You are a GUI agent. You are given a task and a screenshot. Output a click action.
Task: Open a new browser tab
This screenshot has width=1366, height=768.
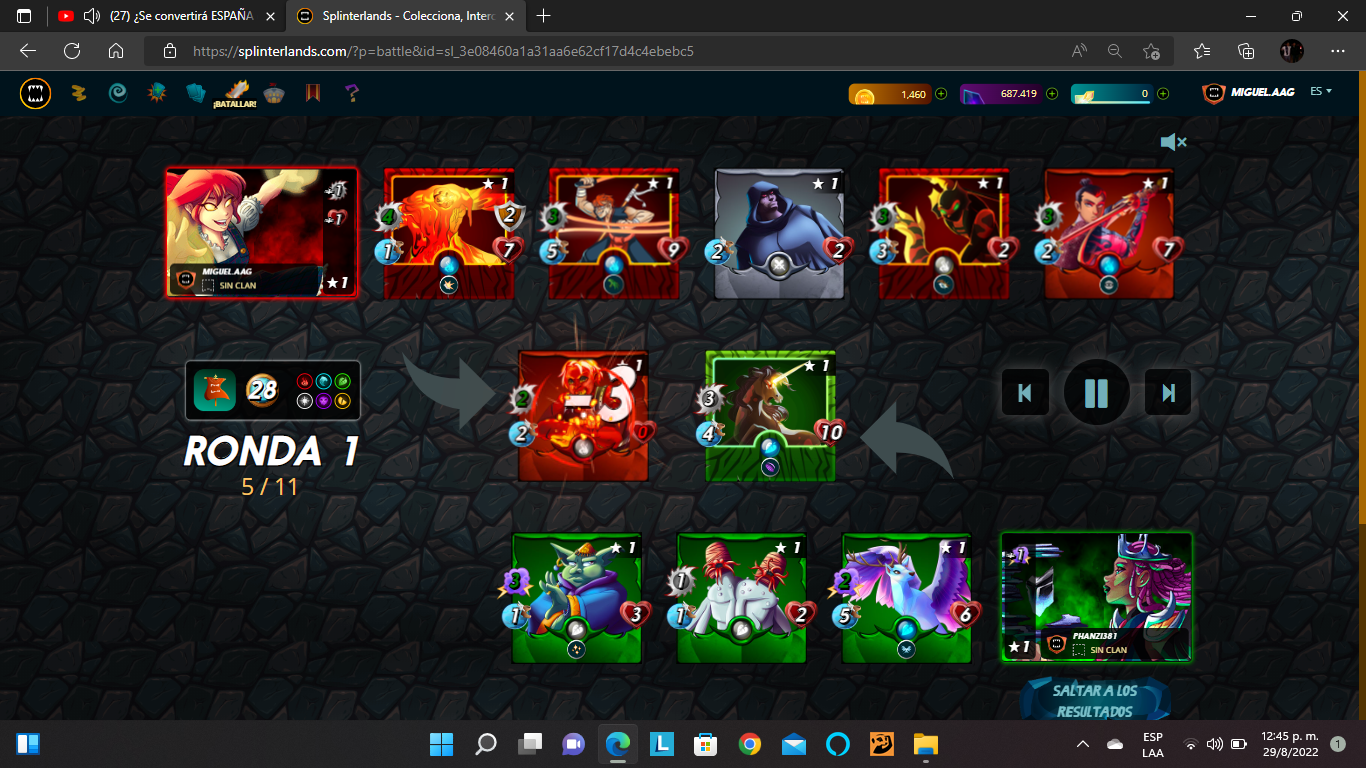(544, 16)
